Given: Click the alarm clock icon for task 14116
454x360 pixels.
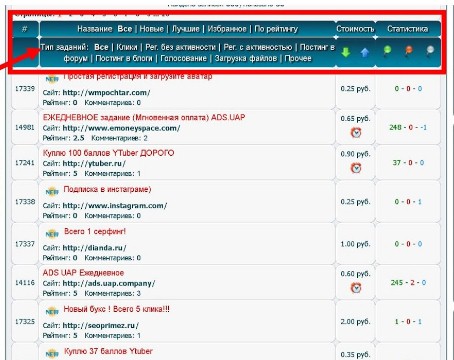Looking at the screenshot, I should click(356, 287).
